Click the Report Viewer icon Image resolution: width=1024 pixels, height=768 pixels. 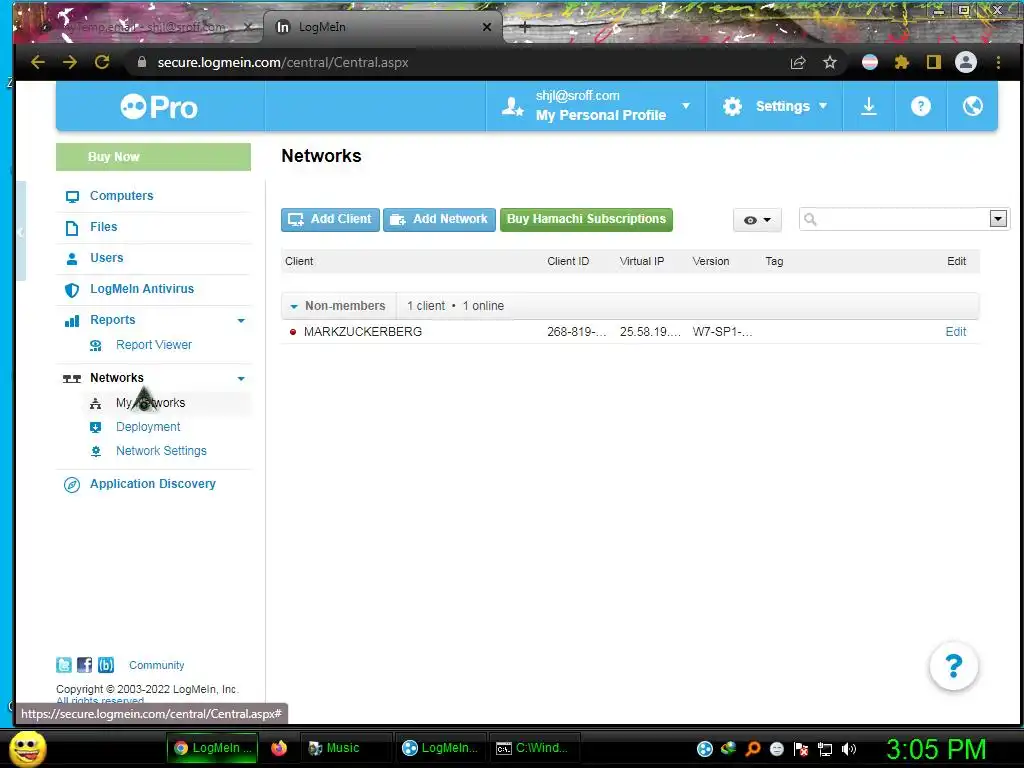(x=95, y=345)
